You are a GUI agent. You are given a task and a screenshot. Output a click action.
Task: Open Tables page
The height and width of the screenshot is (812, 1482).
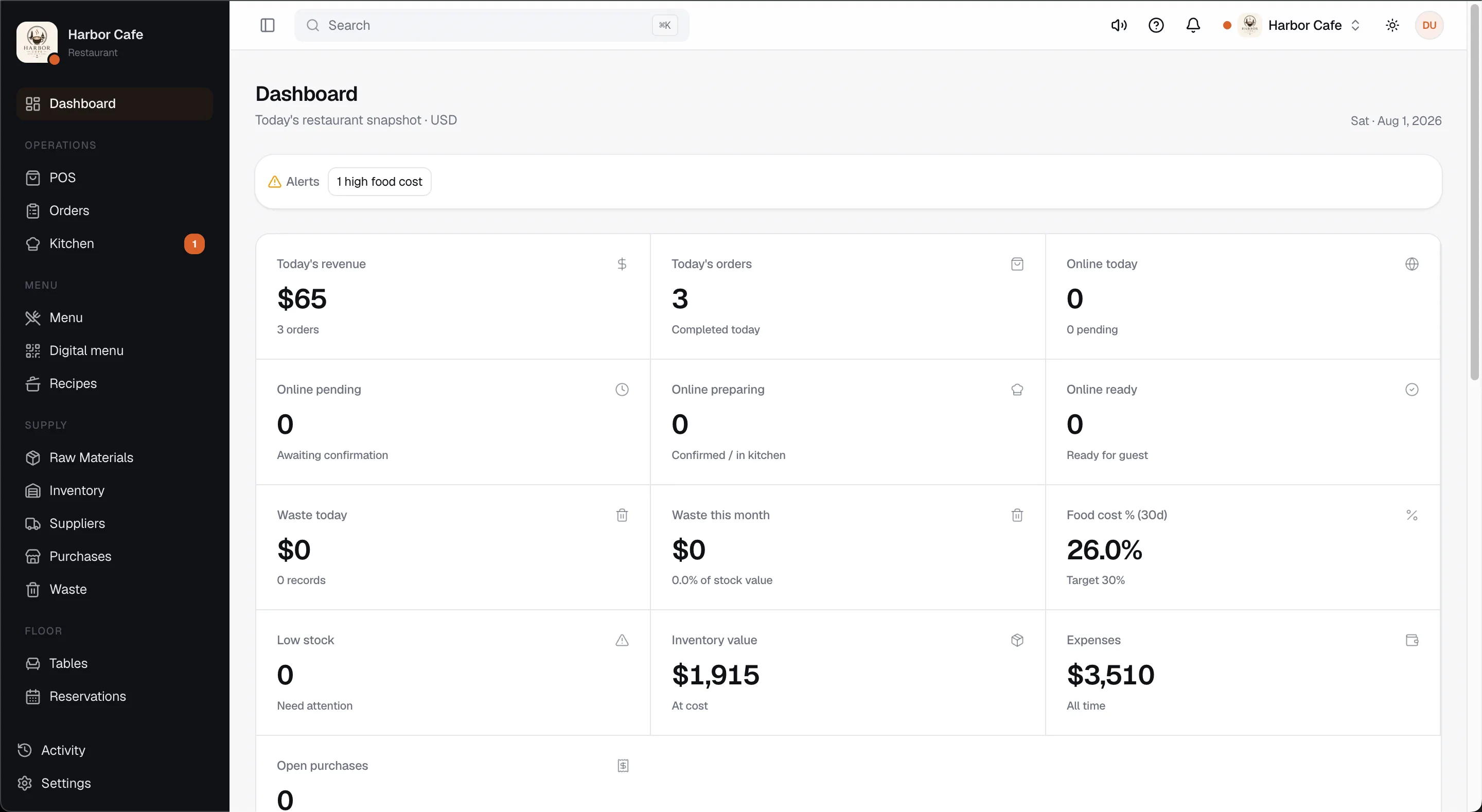[x=115, y=663]
